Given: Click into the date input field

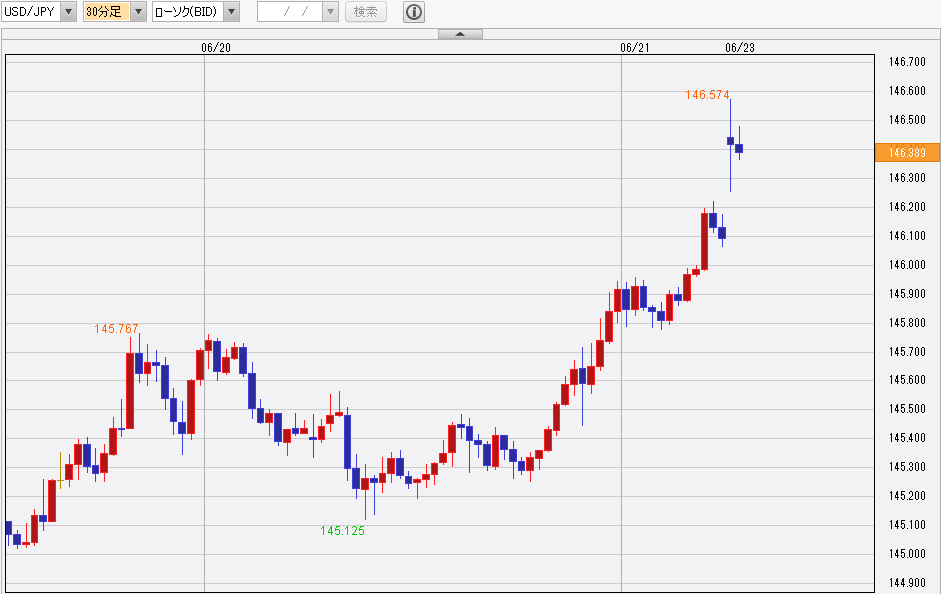Looking at the screenshot, I should point(290,11).
